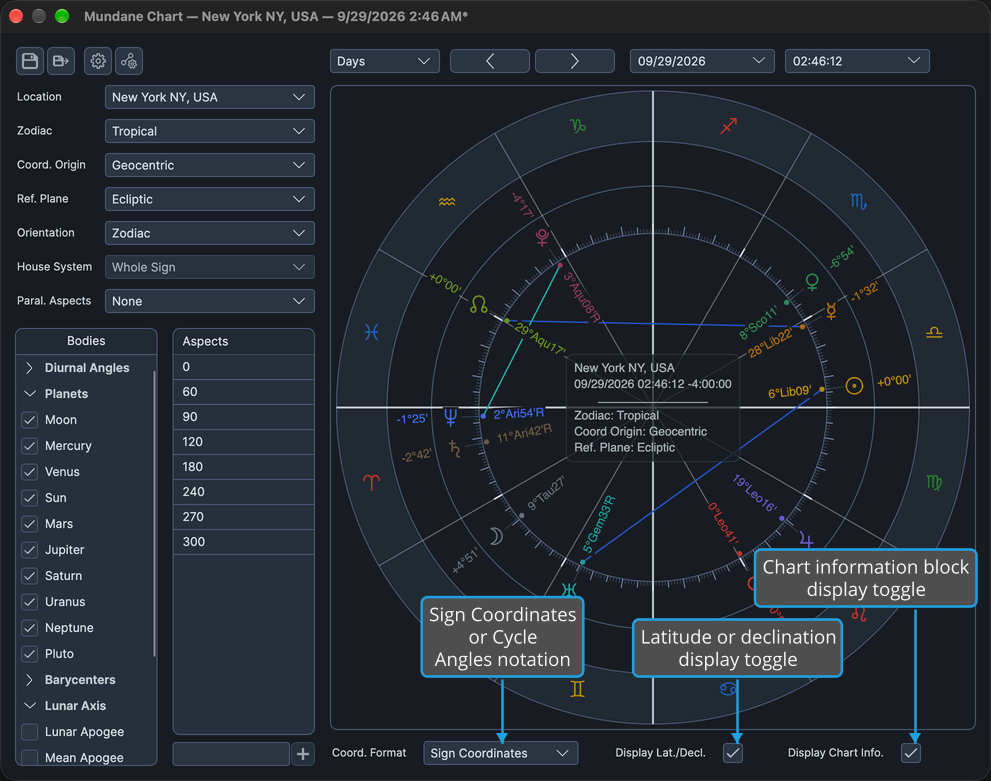Click the Aries symbol on the wheel

tap(372, 483)
